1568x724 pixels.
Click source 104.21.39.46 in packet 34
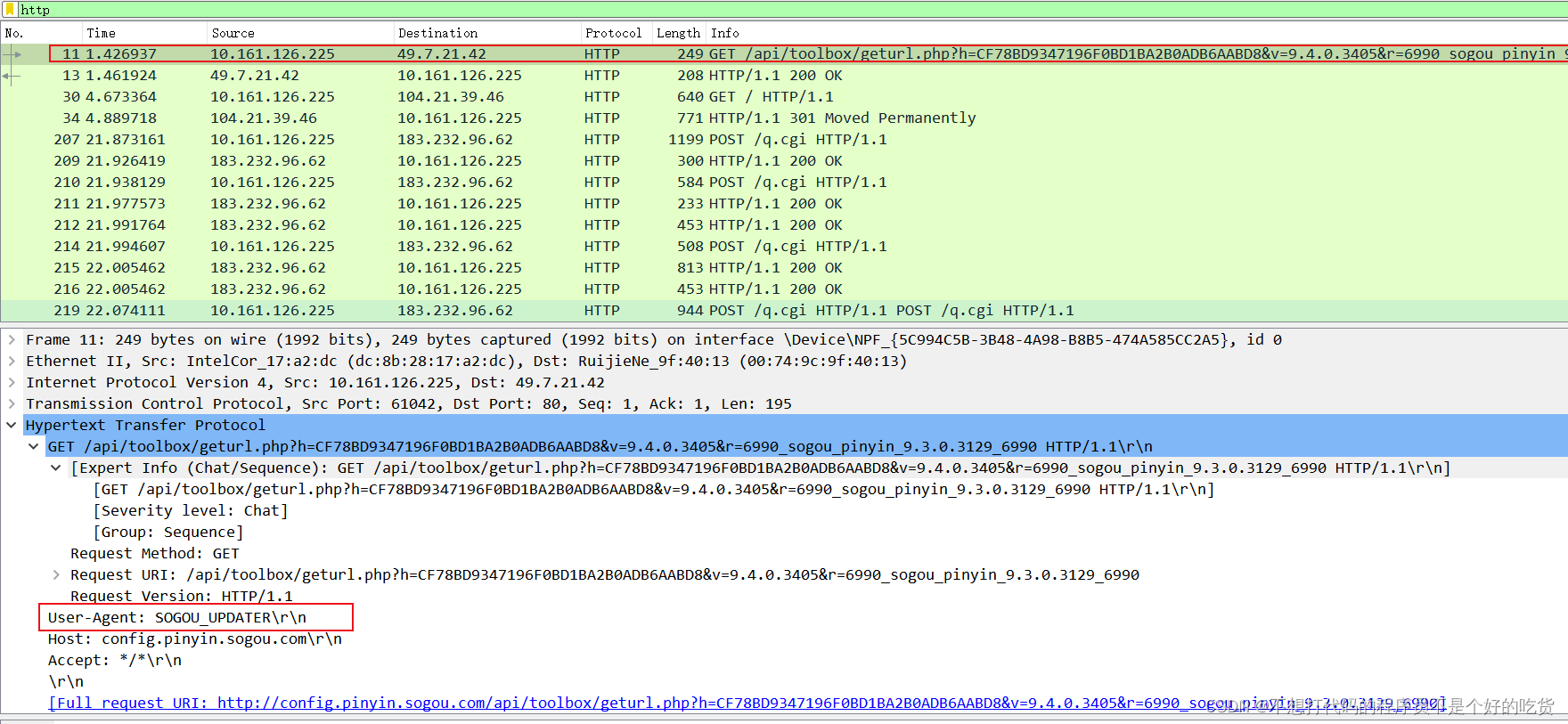point(264,118)
